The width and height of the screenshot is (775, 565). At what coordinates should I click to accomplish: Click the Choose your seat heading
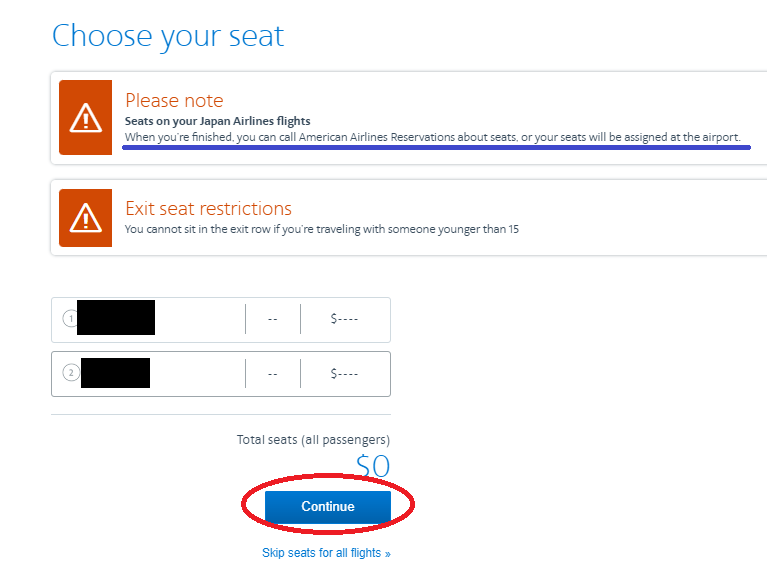coord(168,37)
